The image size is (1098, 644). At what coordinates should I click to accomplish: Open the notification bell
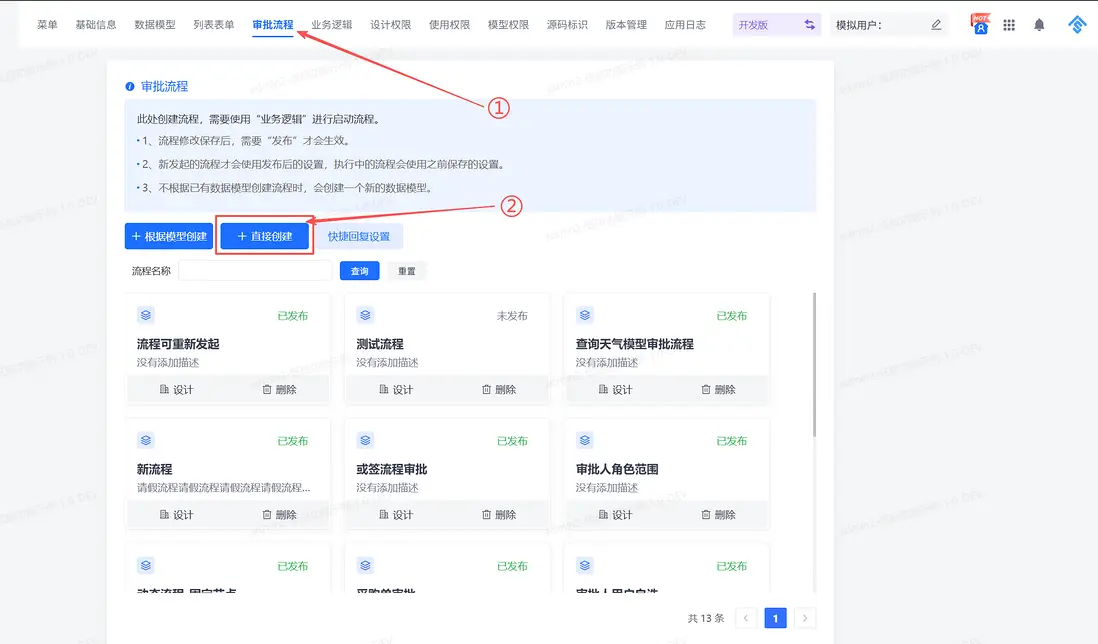point(1039,24)
